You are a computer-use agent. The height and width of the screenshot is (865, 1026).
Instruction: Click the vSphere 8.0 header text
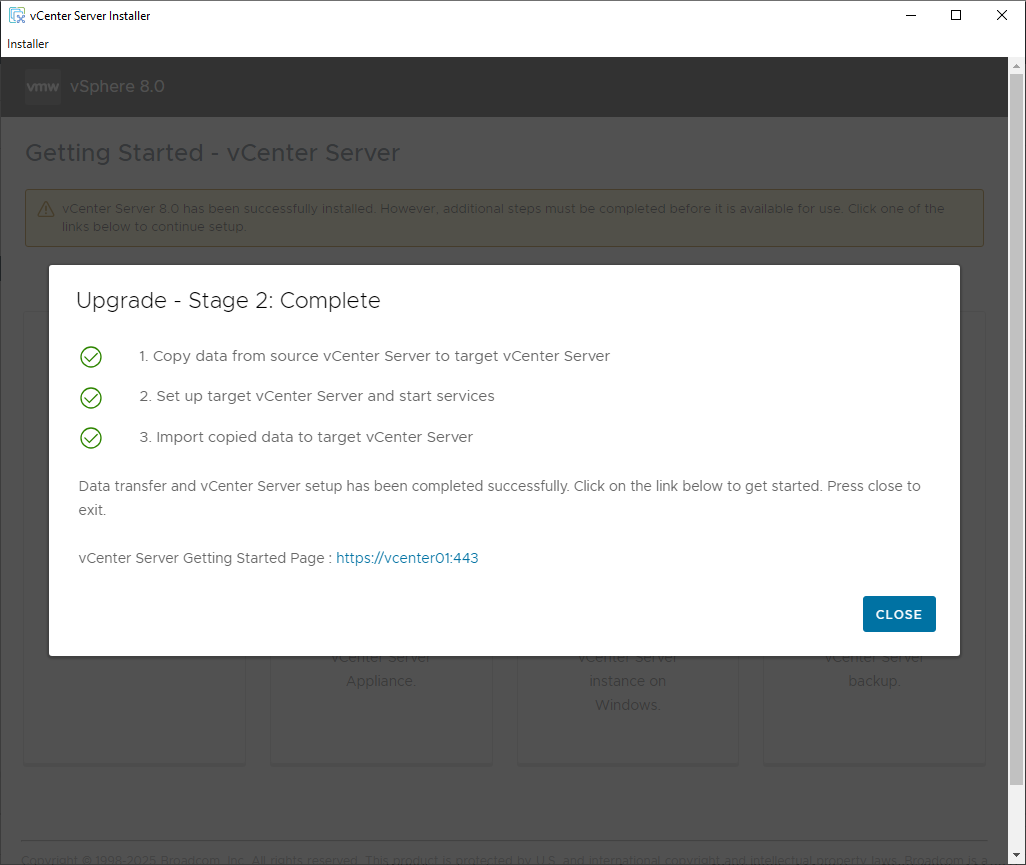click(117, 87)
